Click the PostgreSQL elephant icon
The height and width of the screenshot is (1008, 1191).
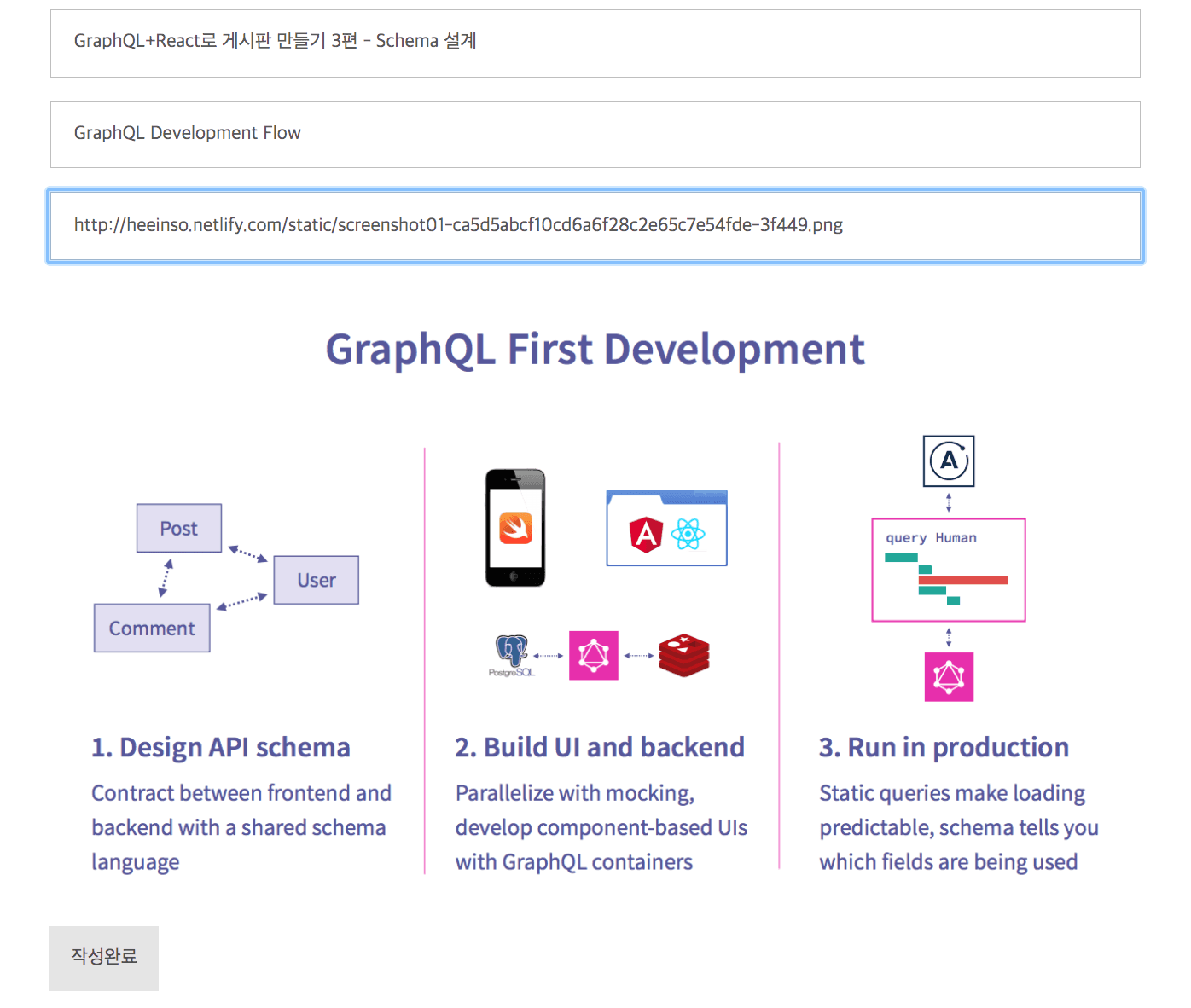coord(512,652)
